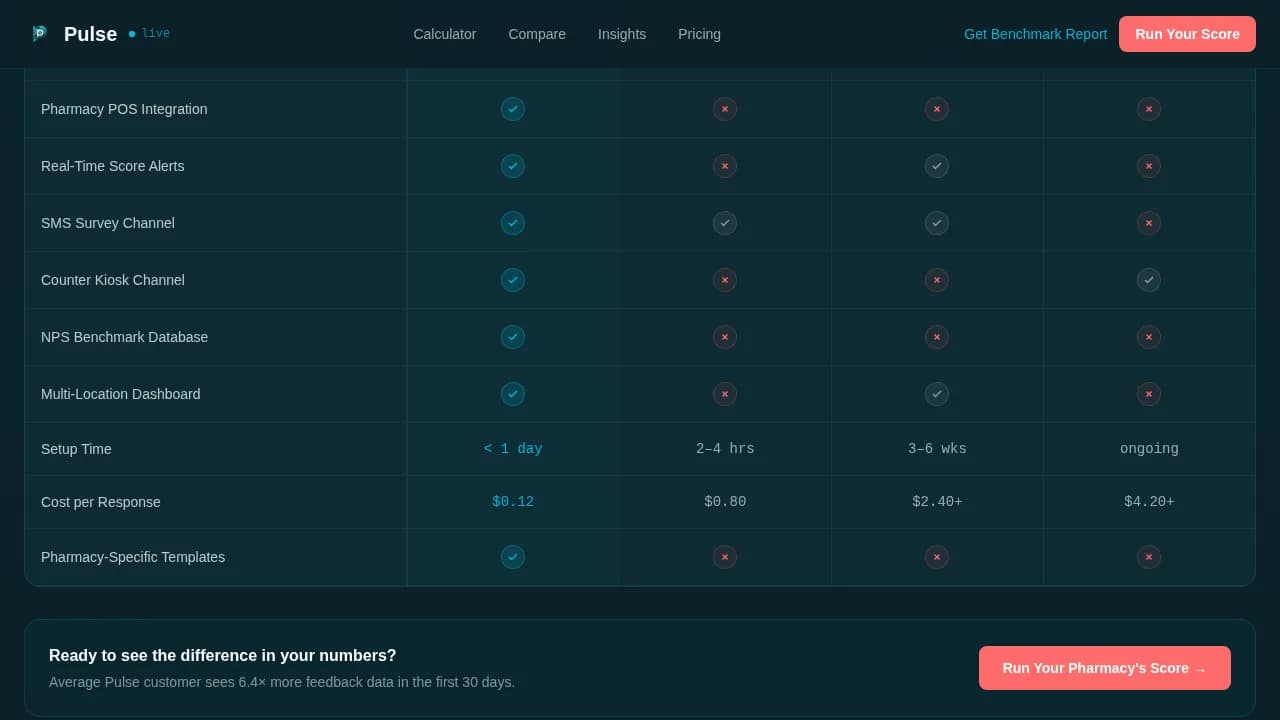1280x720 pixels.
Task: Click the "$2.40+" cost value
Action: 937,502
